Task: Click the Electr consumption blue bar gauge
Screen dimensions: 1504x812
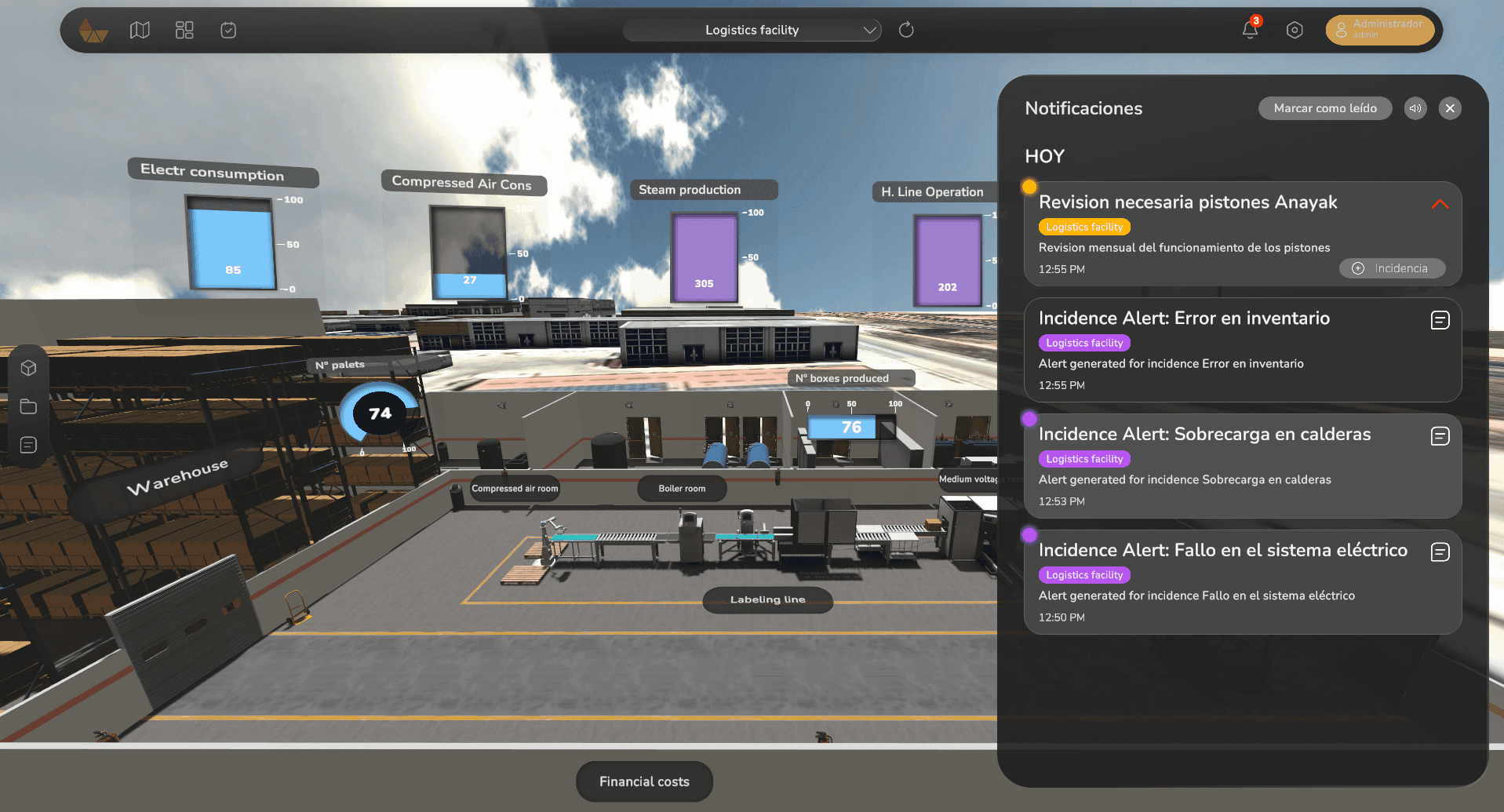Action: [x=231, y=243]
